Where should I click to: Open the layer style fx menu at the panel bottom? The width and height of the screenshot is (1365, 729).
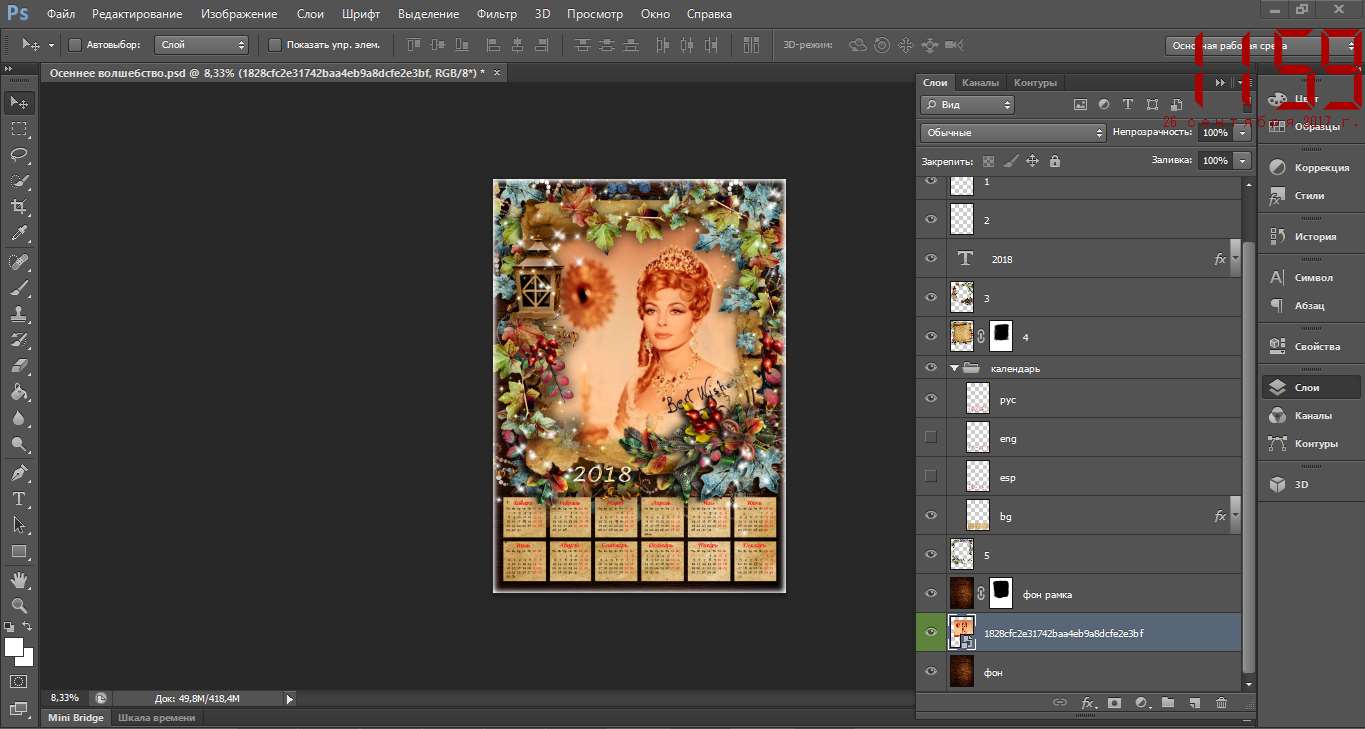coord(1088,703)
